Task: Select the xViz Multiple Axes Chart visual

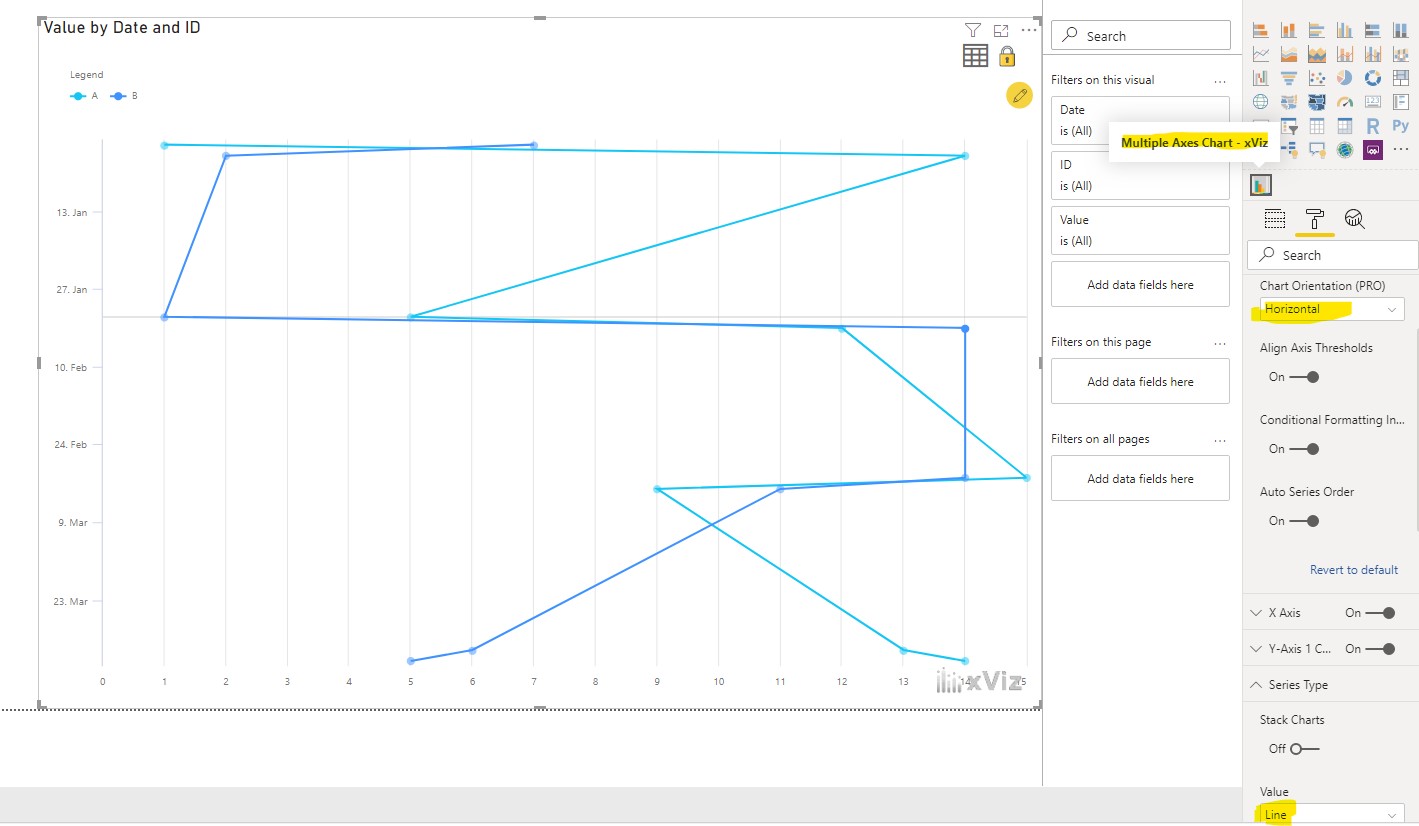Action: 1261,185
